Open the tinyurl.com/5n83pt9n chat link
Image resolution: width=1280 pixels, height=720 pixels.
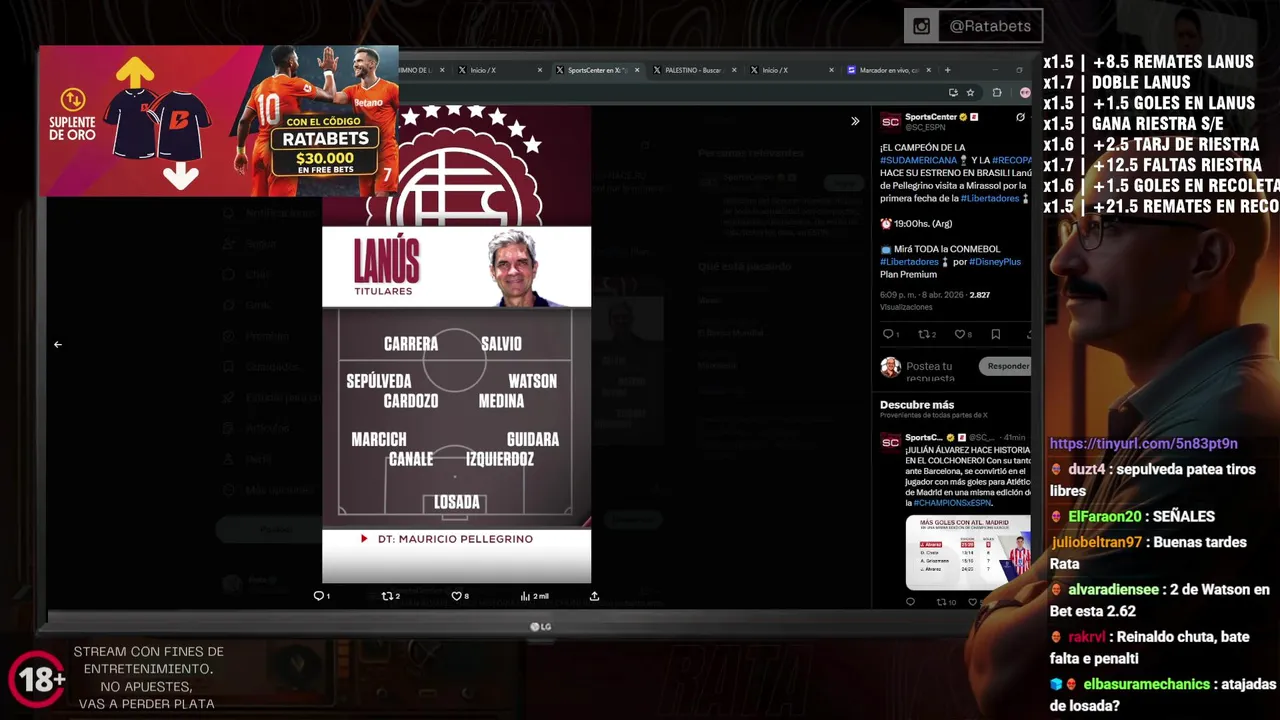1144,443
